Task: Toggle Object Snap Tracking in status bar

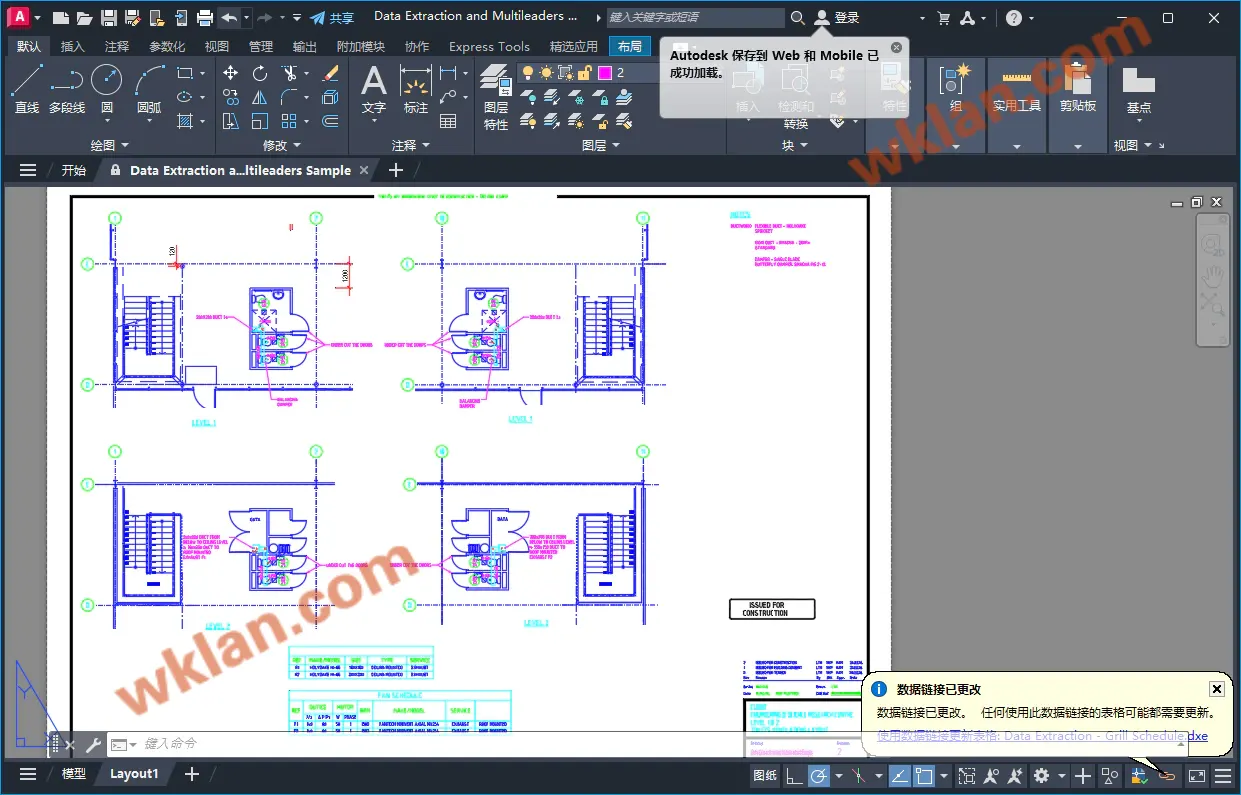Action: coord(899,775)
